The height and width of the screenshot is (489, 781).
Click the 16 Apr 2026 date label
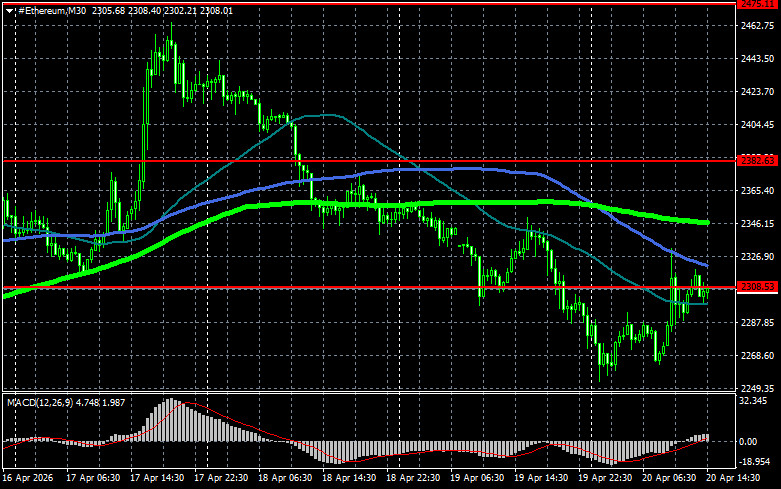click(x=28, y=478)
